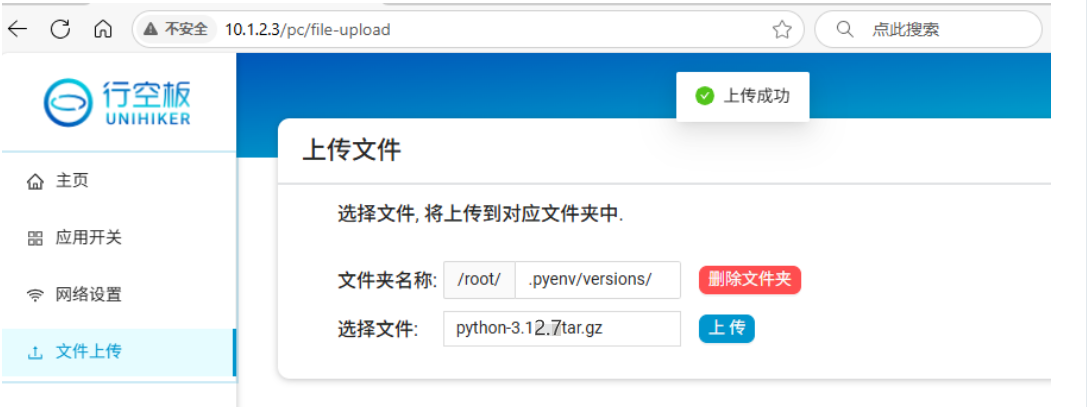Click the folder name field .pyenv/versions/
Image resolution: width=1089 pixels, height=407 pixels.
click(x=598, y=280)
